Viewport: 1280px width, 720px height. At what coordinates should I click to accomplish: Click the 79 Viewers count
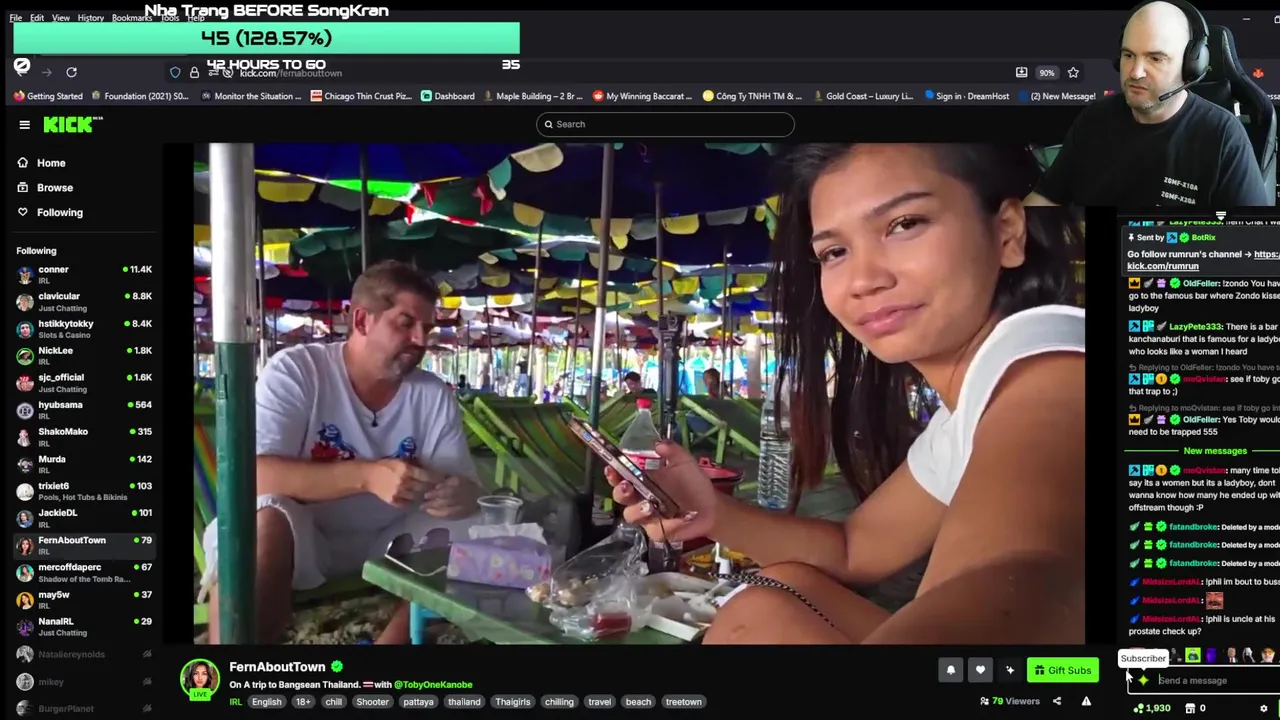point(1009,701)
